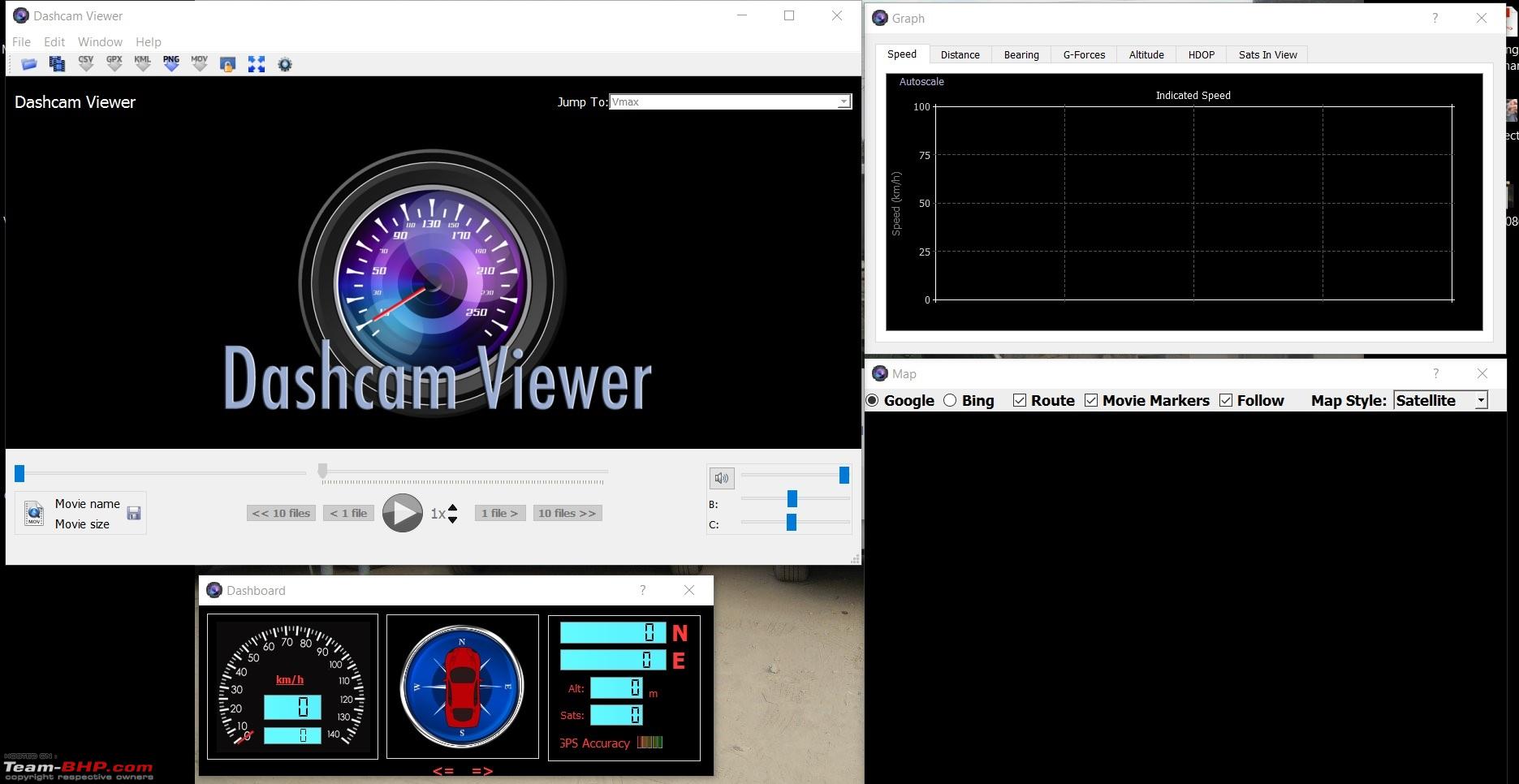The width and height of the screenshot is (1519, 784).
Task: Switch to the Altitude graph tab
Action: point(1146,54)
